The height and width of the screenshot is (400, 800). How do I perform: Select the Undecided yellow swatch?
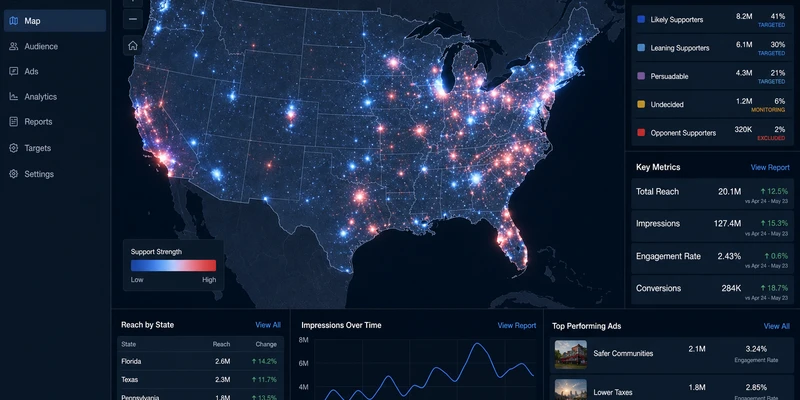pyautogui.click(x=641, y=105)
